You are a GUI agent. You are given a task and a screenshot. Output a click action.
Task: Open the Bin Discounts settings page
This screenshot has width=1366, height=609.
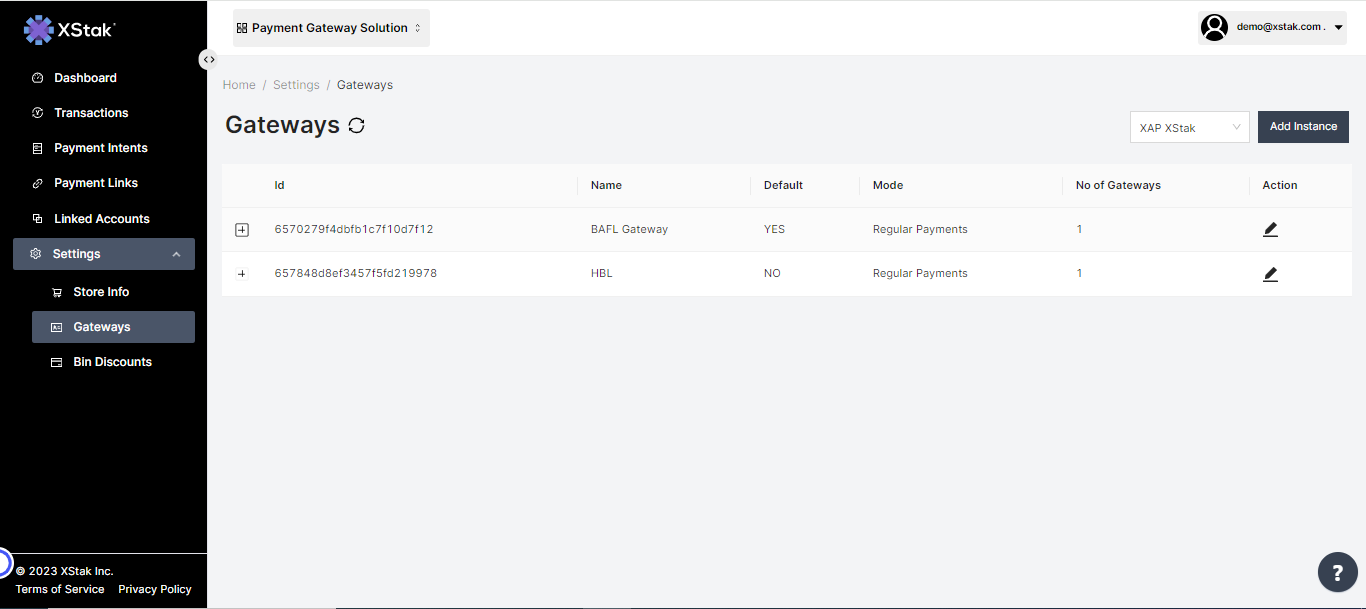click(112, 362)
